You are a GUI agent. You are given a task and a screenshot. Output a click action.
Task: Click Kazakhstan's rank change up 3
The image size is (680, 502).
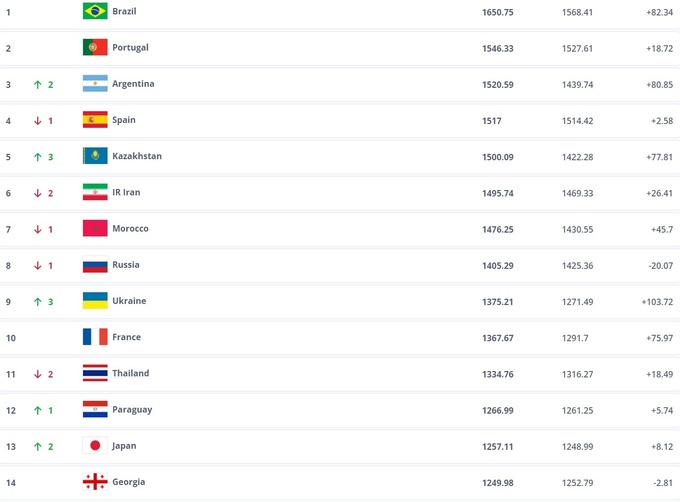click(x=43, y=156)
